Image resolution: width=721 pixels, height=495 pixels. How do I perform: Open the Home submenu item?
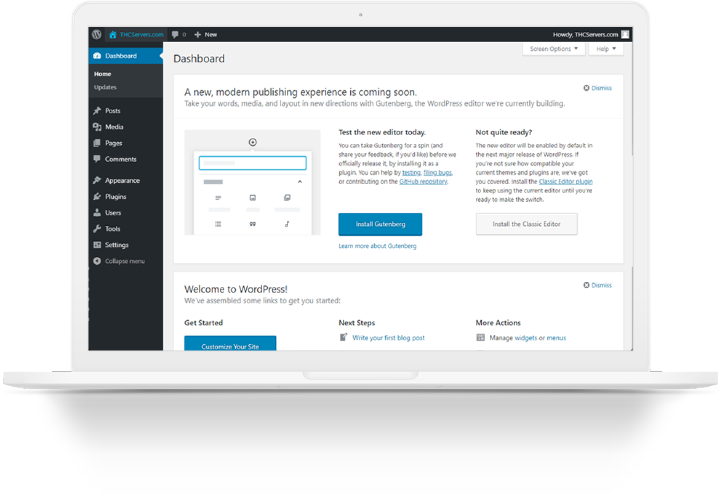click(x=103, y=74)
